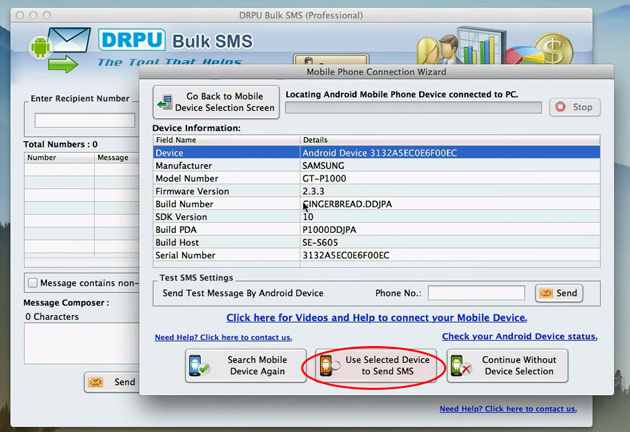Image resolution: width=630 pixels, height=432 pixels.
Task: Click the Number column header in main window
Action: coord(59,158)
